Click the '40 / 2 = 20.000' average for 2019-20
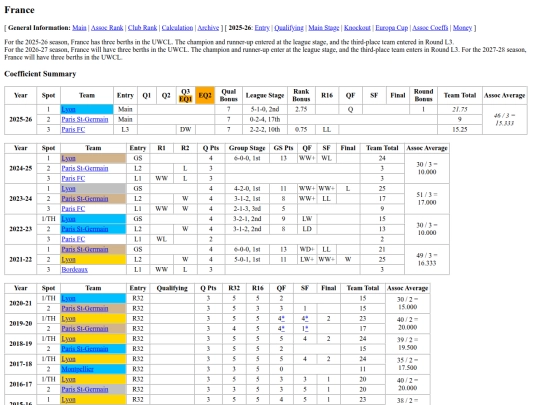 click(407, 323)
